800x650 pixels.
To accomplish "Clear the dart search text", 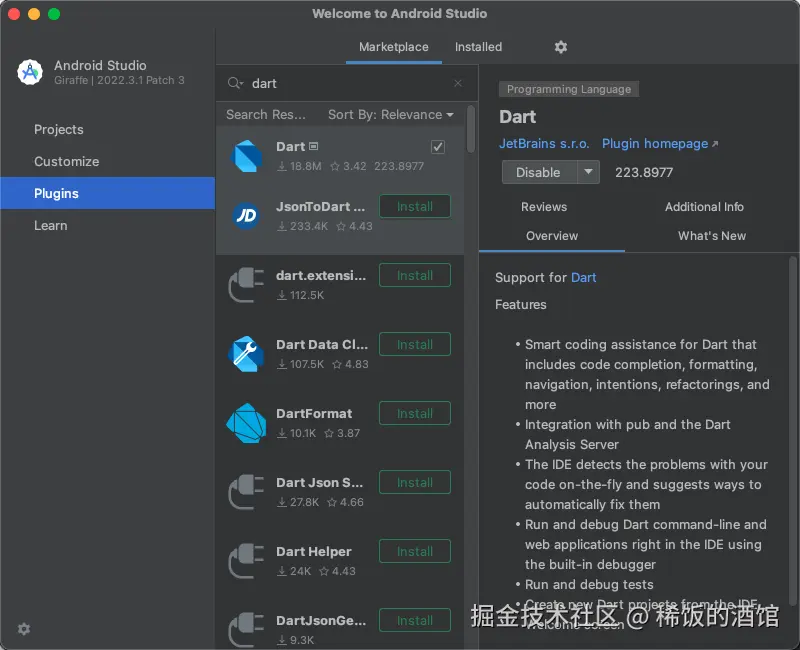I will pyautogui.click(x=458, y=83).
